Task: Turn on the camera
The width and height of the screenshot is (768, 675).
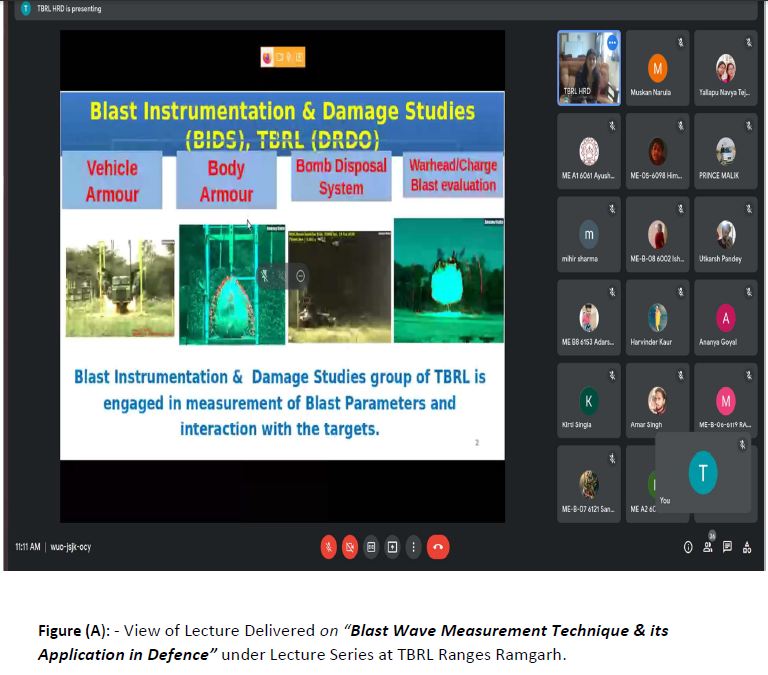Action: pyautogui.click(x=350, y=547)
